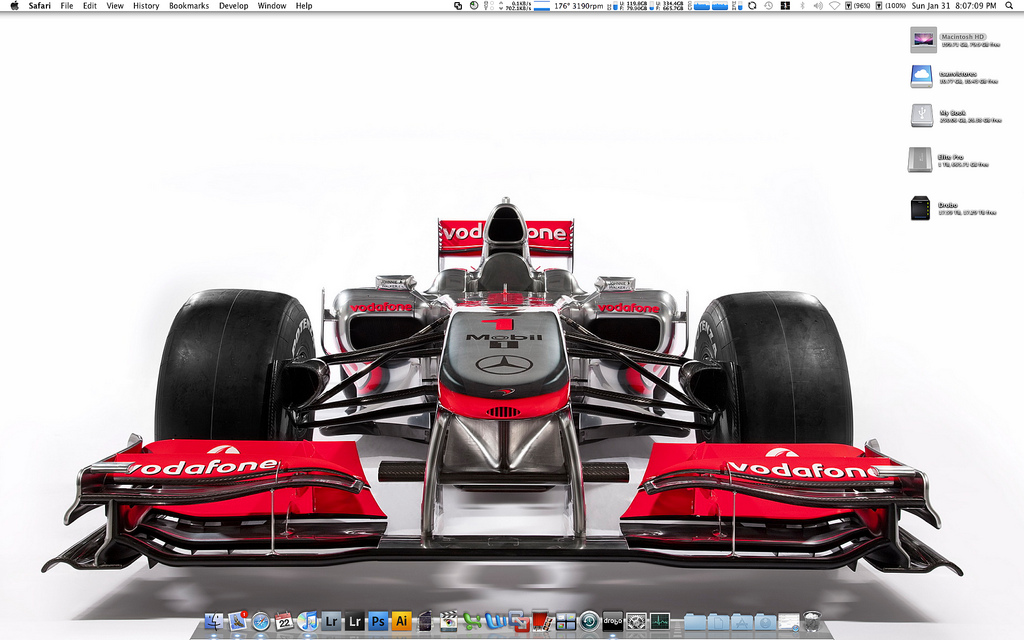The width and height of the screenshot is (1024, 640).
Task: Open the darker black Lightroom Lr icon
Action: [x=355, y=621]
